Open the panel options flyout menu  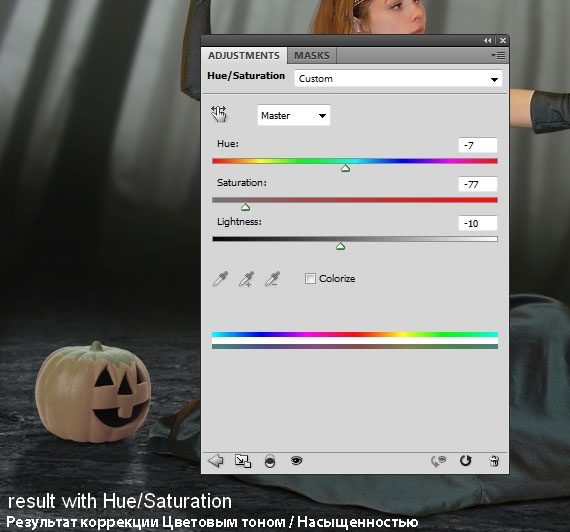pyautogui.click(x=498, y=55)
